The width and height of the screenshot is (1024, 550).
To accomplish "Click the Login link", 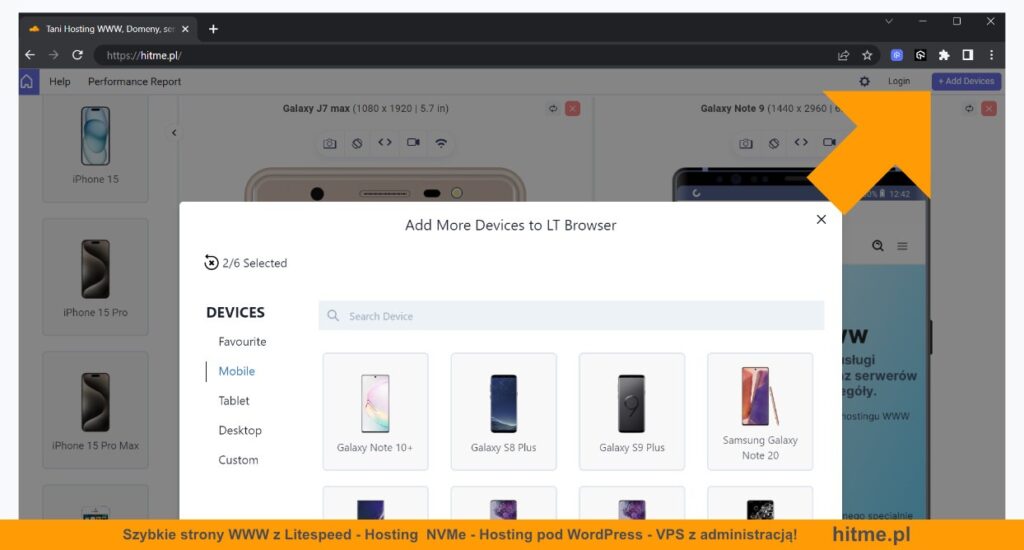I will [899, 81].
